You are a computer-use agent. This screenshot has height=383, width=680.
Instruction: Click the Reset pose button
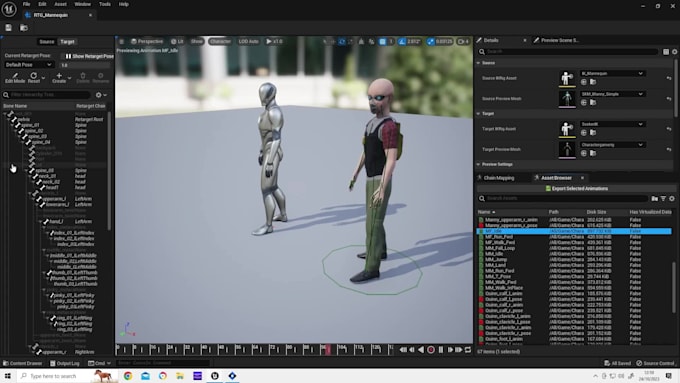point(33,78)
